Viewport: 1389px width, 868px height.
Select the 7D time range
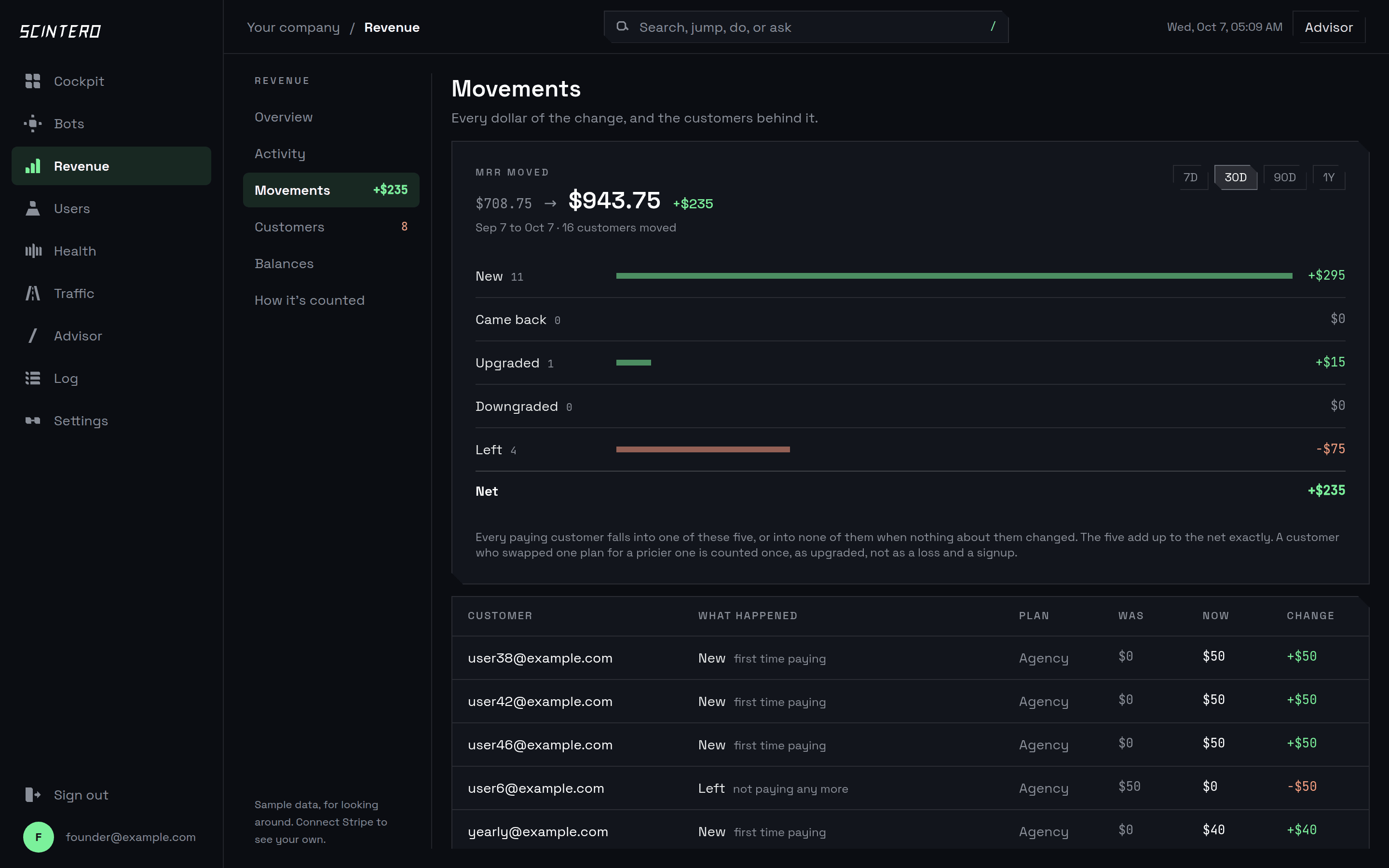(1190, 177)
